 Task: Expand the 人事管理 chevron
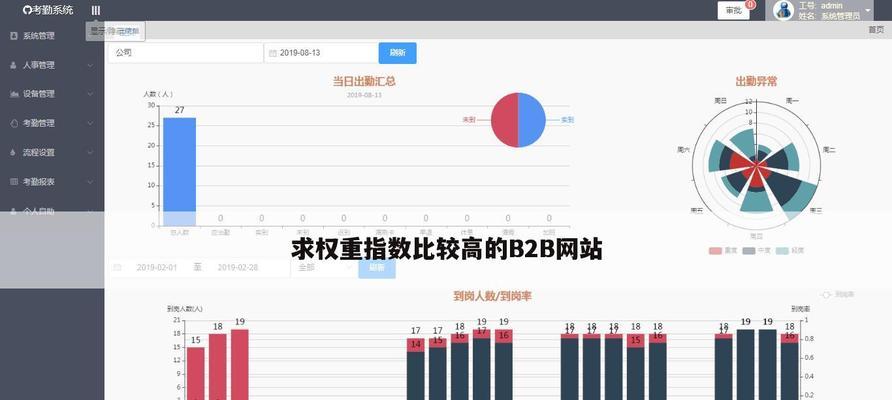pyautogui.click(x=90, y=65)
